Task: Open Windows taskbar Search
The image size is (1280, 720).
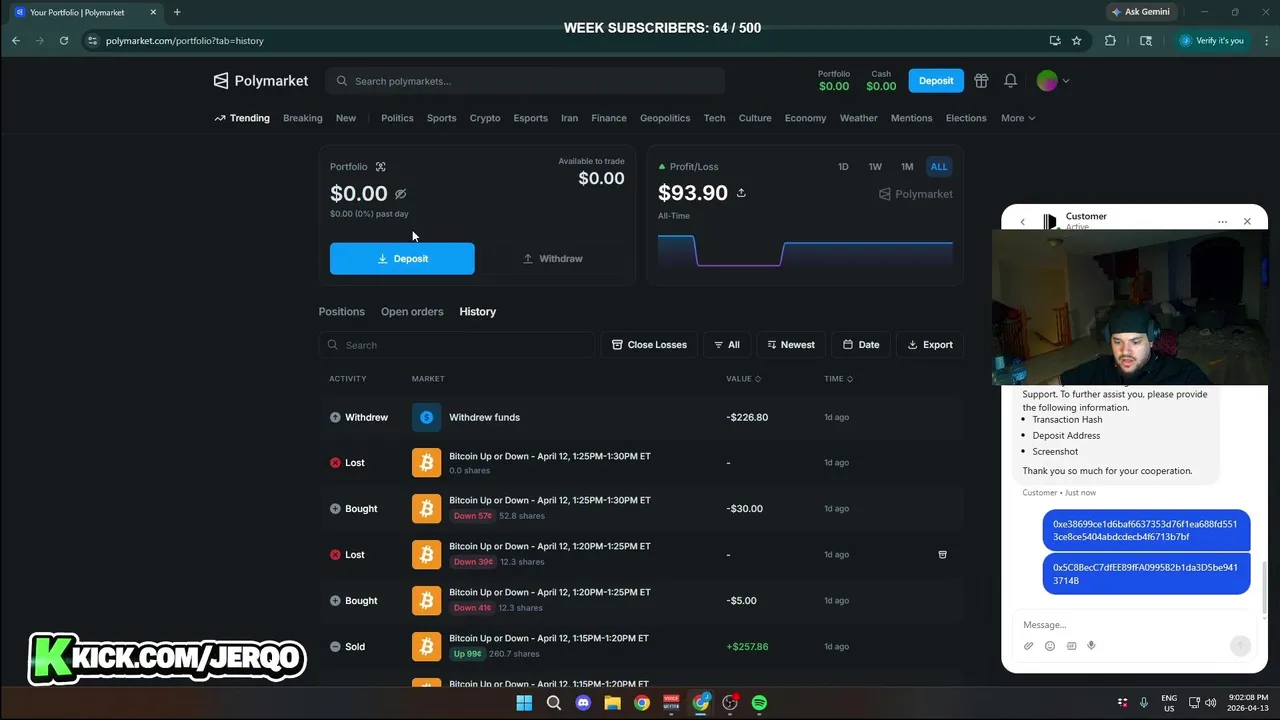Action: pyautogui.click(x=554, y=703)
